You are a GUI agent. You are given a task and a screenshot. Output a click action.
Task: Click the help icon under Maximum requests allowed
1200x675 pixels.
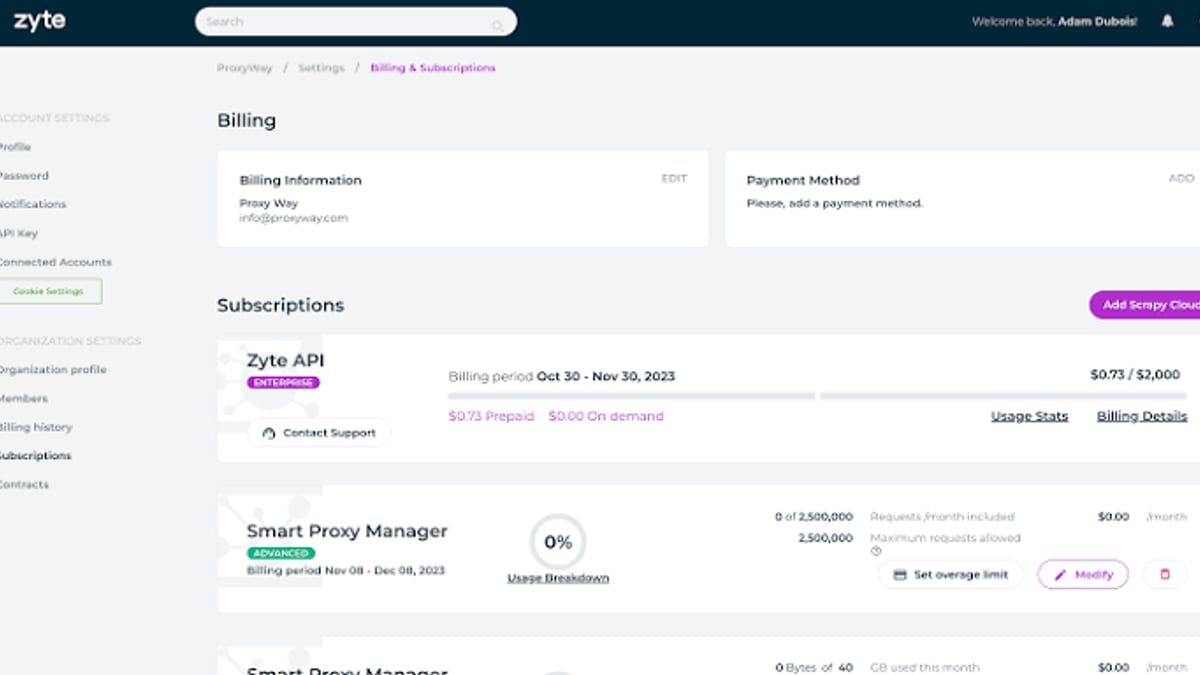tap(876, 550)
